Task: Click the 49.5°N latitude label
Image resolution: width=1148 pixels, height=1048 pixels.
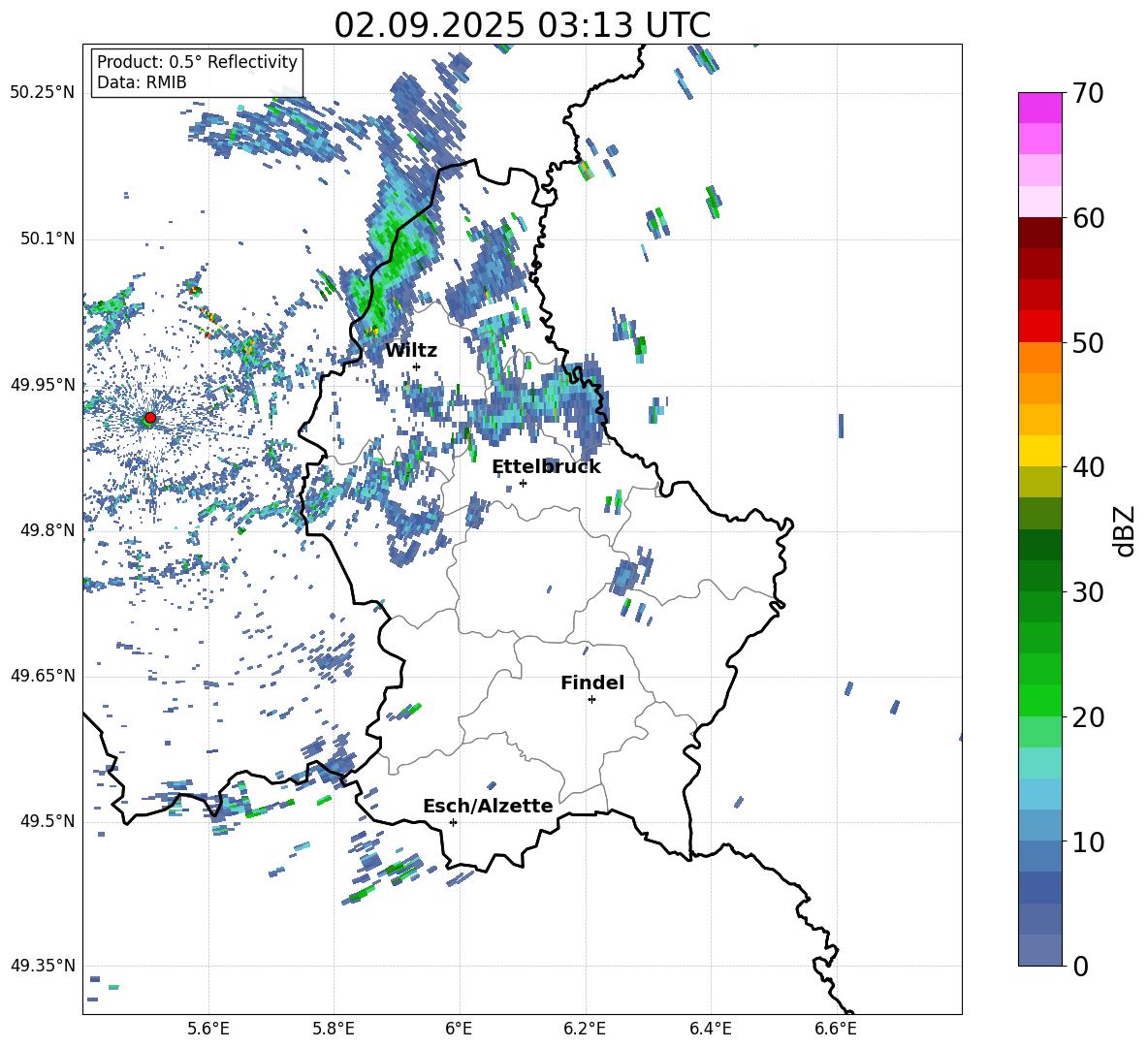Action: point(47,821)
